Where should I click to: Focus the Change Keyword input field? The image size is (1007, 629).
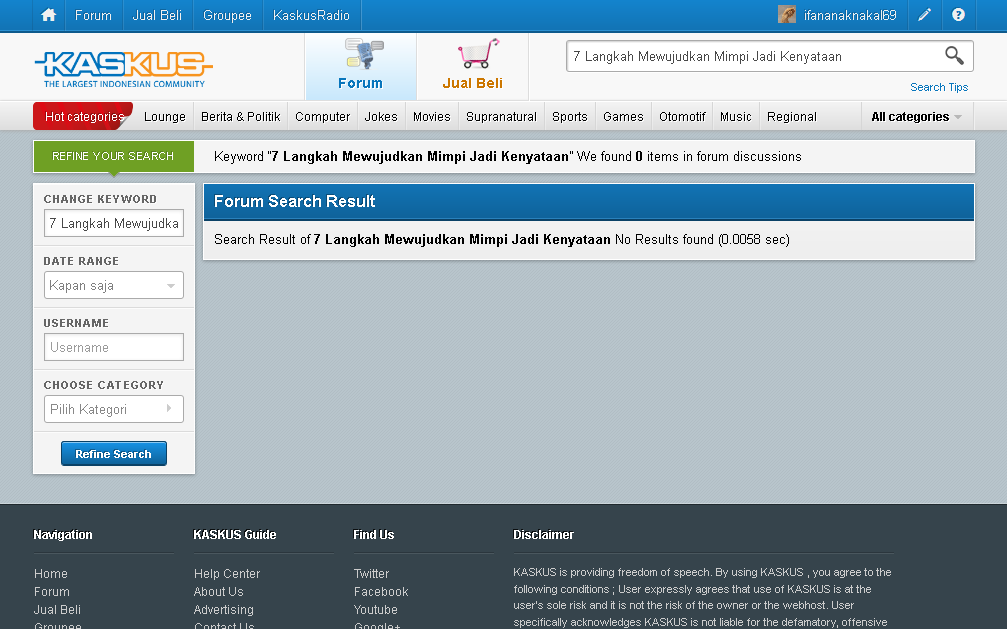click(x=114, y=223)
